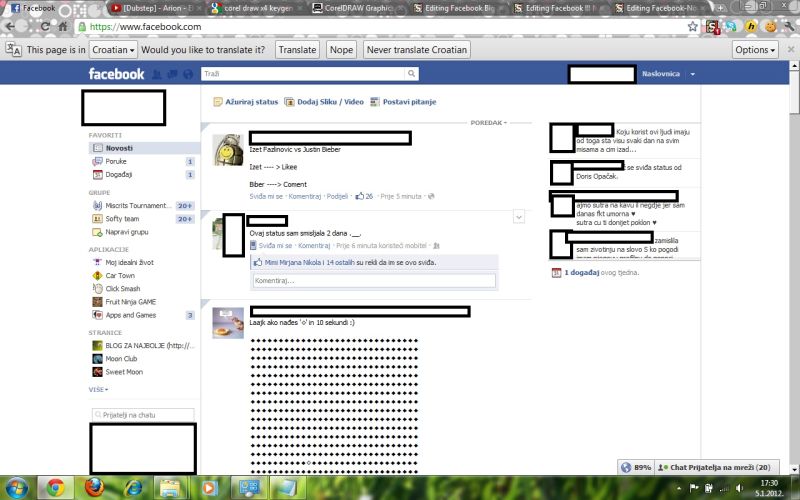Open Sweet Moon page in sidebar
The height and width of the screenshot is (500, 800).
click(124, 372)
